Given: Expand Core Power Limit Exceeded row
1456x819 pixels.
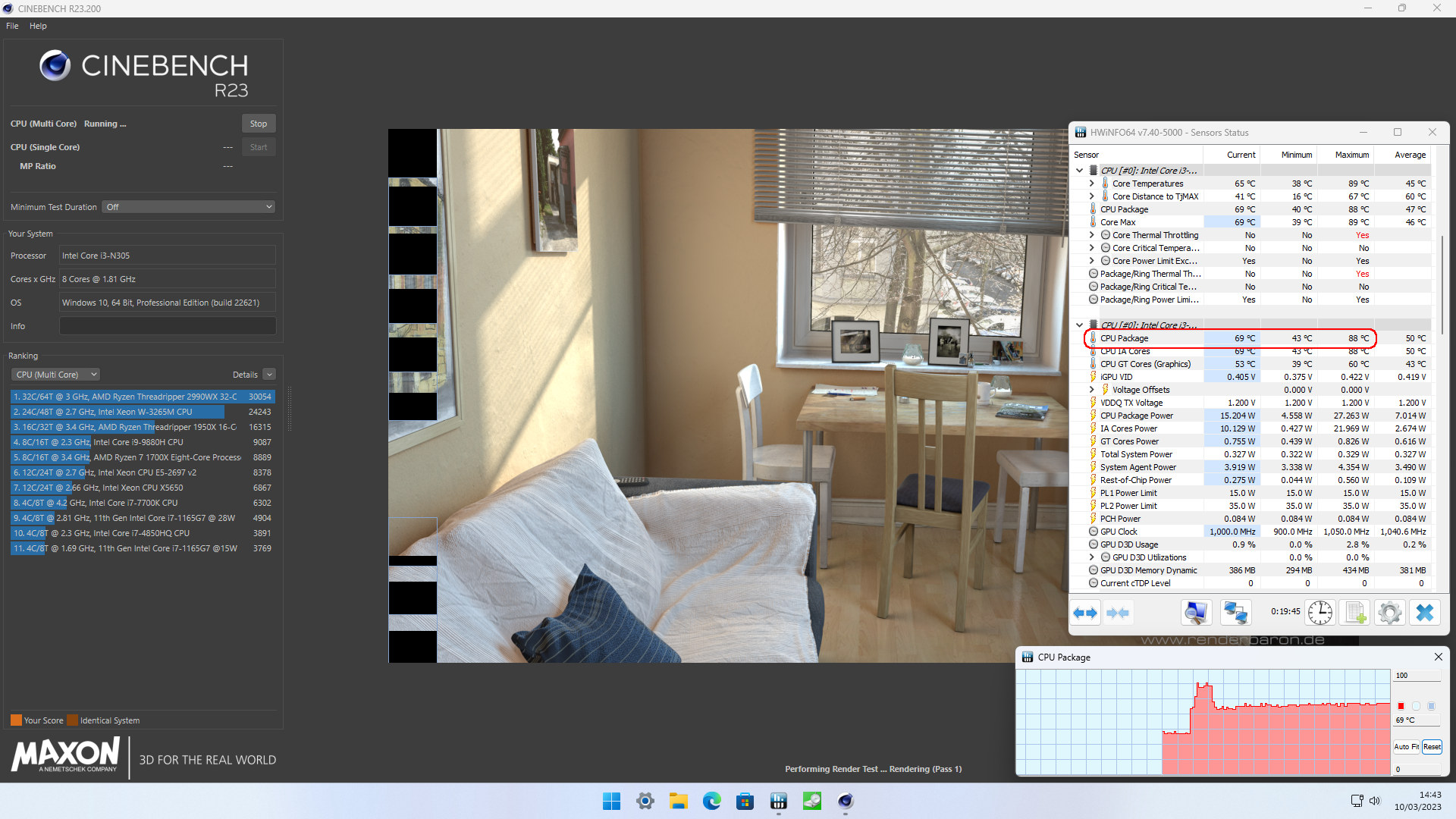Looking at the screenshot, I should point(1092,261).
